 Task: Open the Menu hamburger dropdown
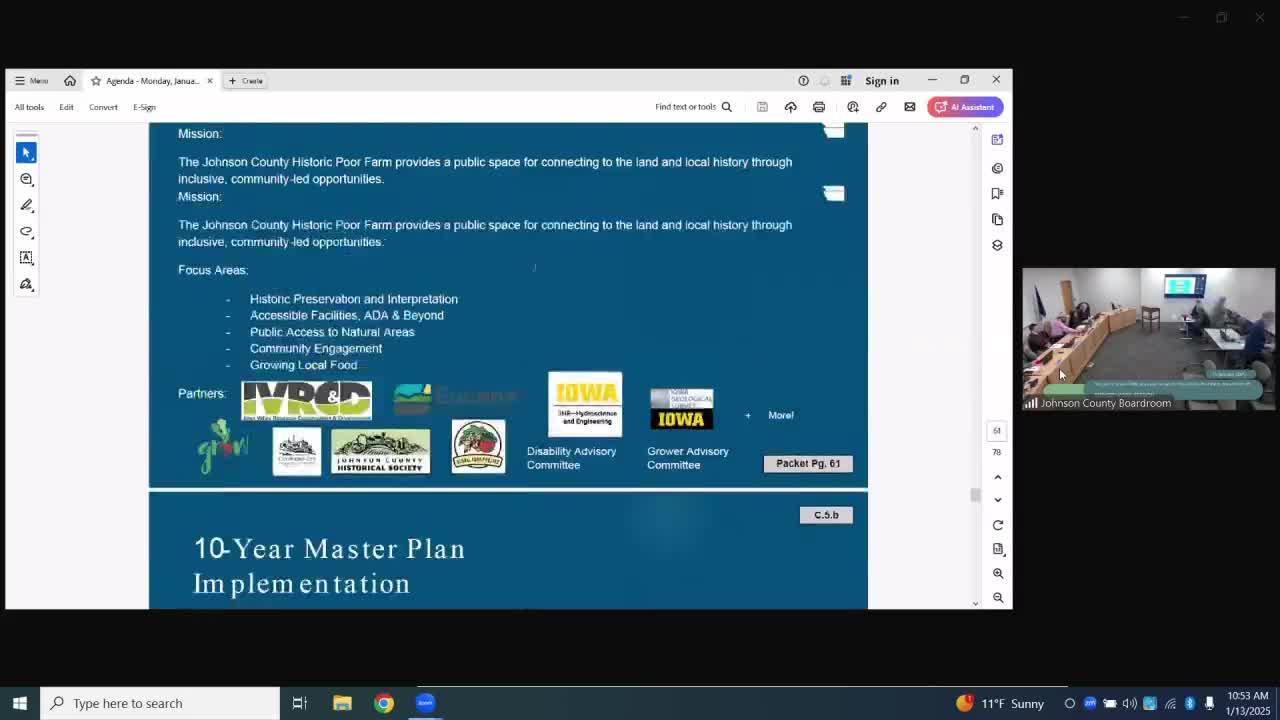[x=31, y=81]
